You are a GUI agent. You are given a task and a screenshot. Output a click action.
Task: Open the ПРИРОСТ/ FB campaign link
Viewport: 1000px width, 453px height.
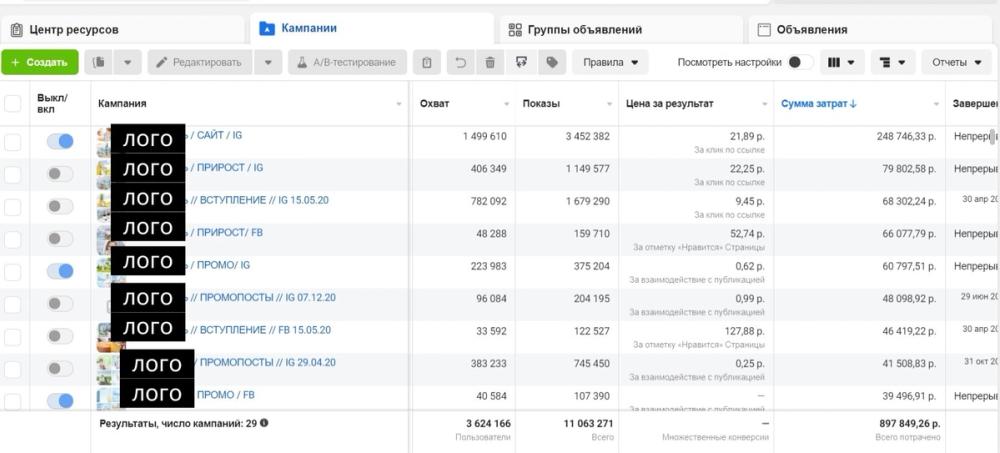[x=224, y=233]
